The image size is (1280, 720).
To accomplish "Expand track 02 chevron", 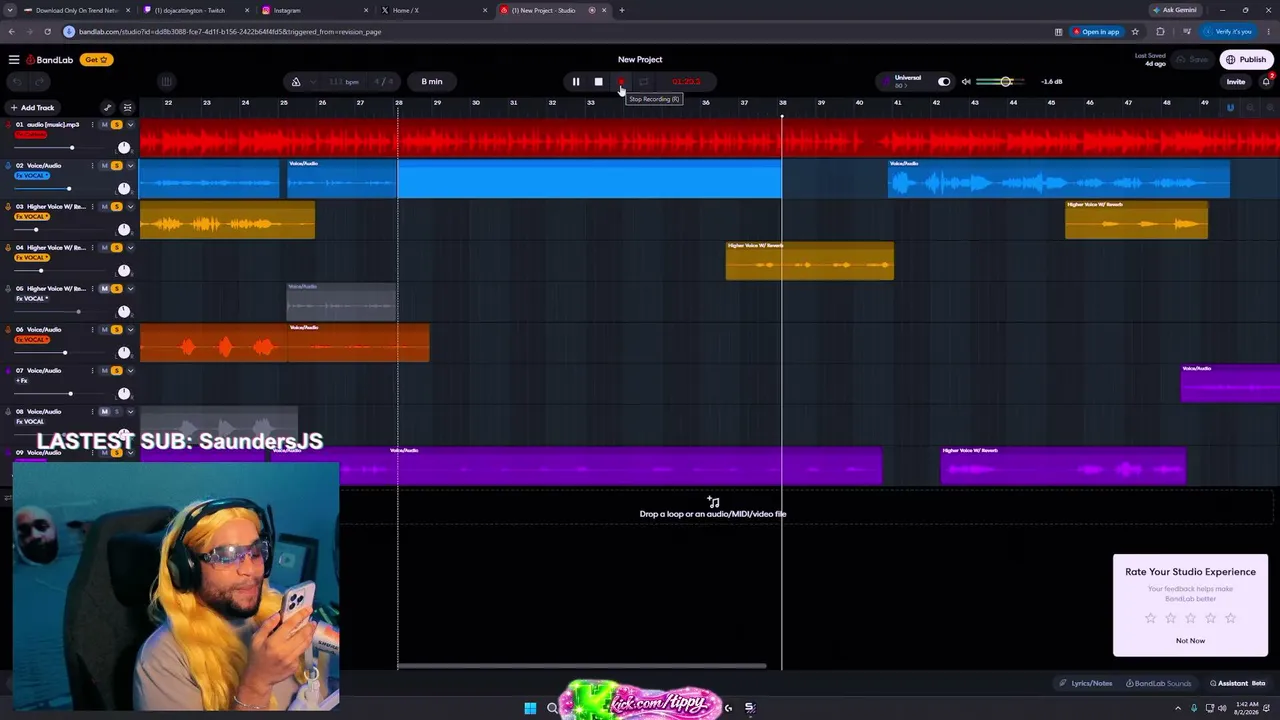I will [130, 166].
